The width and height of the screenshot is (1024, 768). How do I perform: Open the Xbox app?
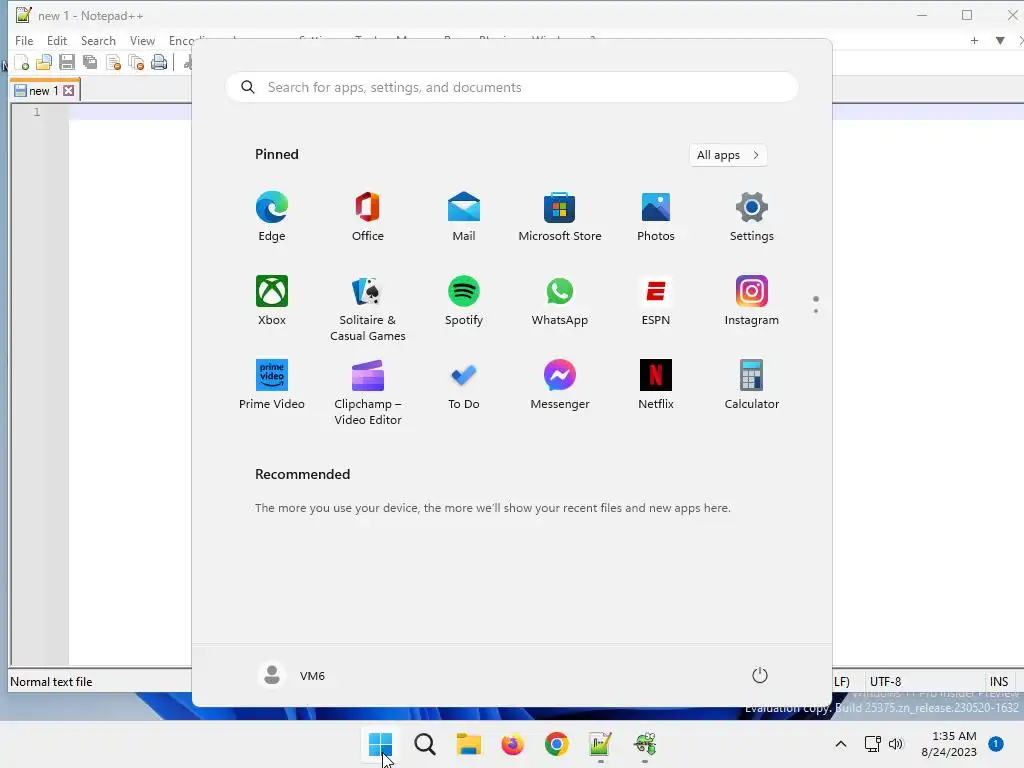click(272, 300)
